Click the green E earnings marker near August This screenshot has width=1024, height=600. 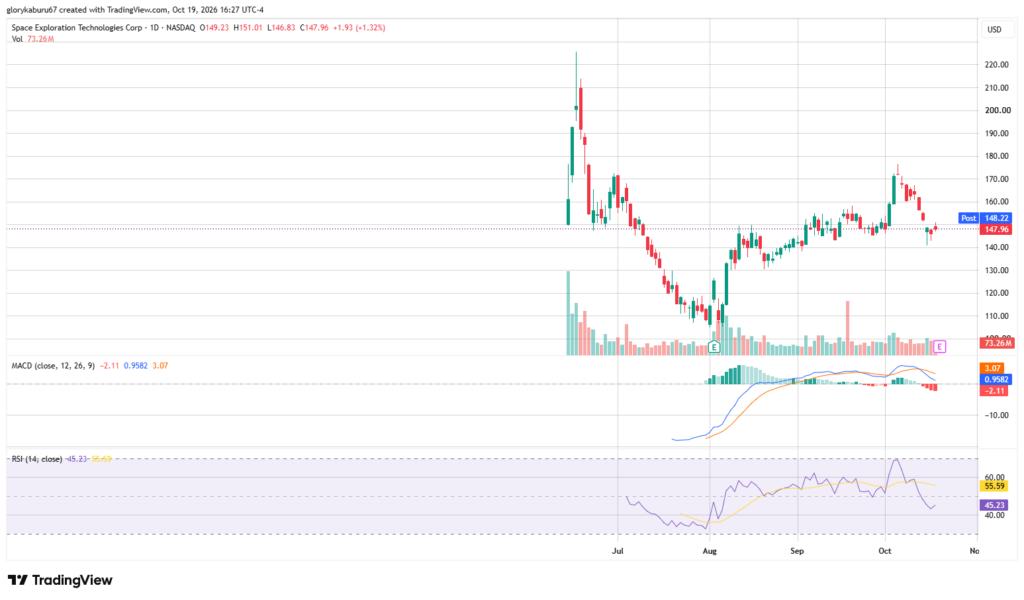(x=714, y=347)
